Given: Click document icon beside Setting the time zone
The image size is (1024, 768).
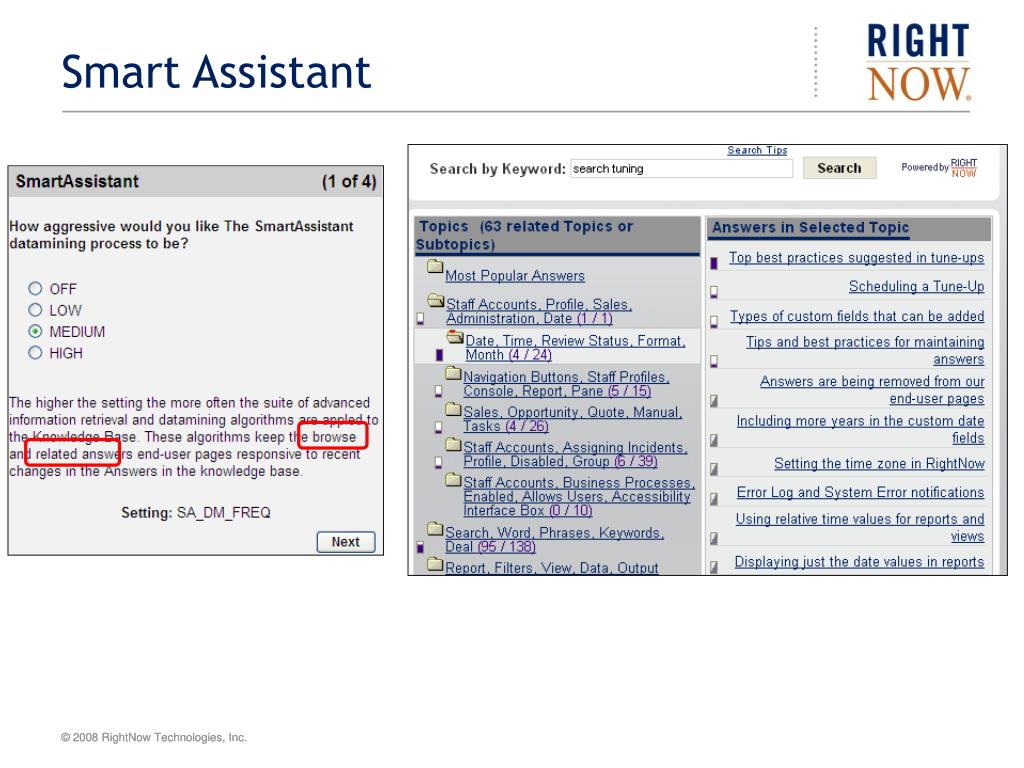Looking at the screenshot, I should 714,469.
